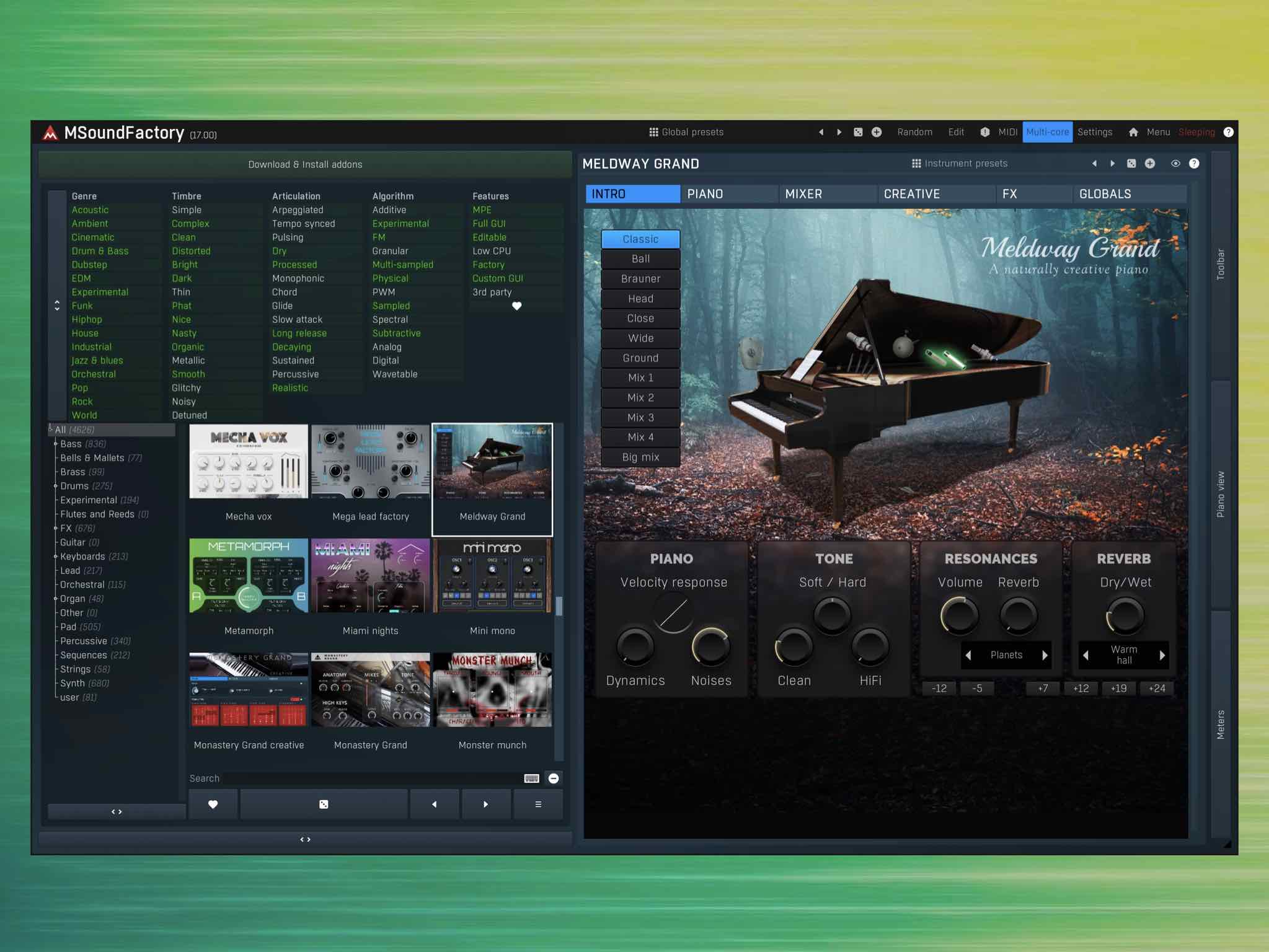The image size is (1269, 952).
Task: Open the browser hamburger menu button
Action: pyautogui.click(x=538, y=804)
